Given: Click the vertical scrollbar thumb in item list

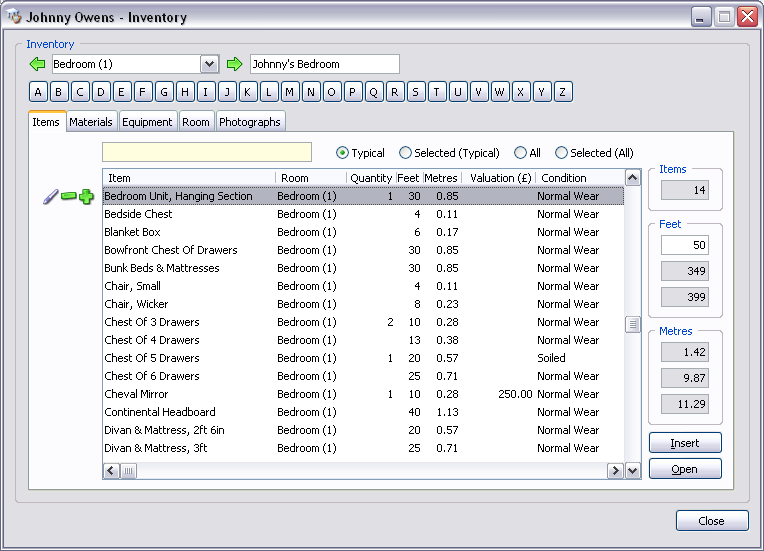Looking at the screenshot, I should [x=632, y=324].
